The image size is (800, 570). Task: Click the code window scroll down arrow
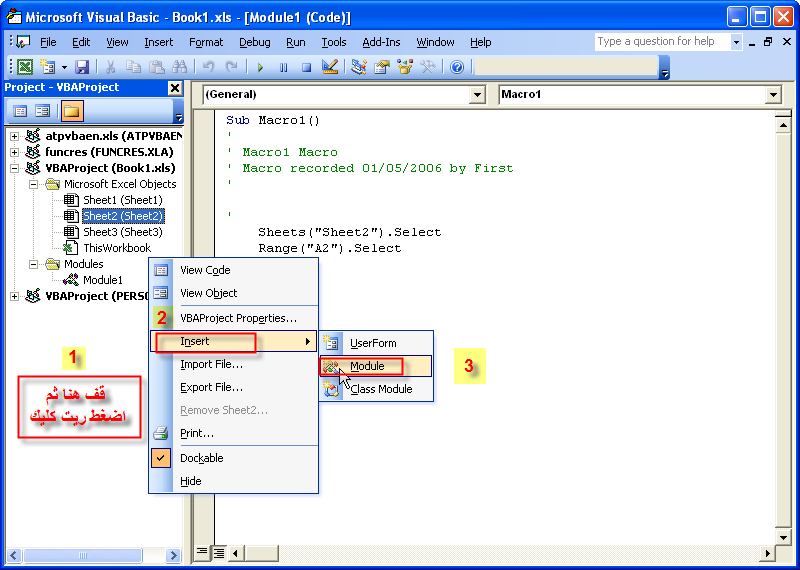(783, 536)
